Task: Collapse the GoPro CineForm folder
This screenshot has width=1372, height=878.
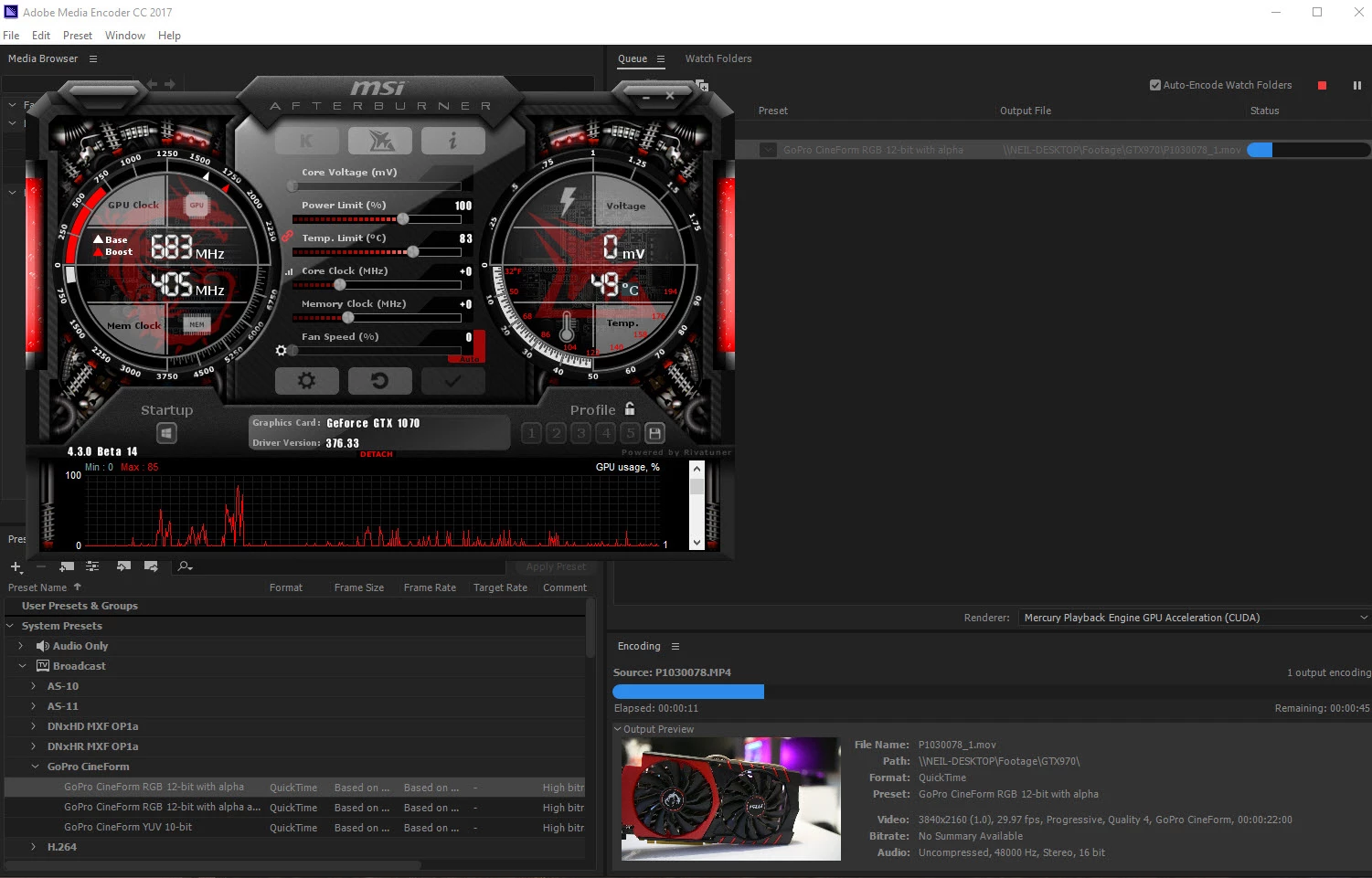Action: [x=35, y=767]
